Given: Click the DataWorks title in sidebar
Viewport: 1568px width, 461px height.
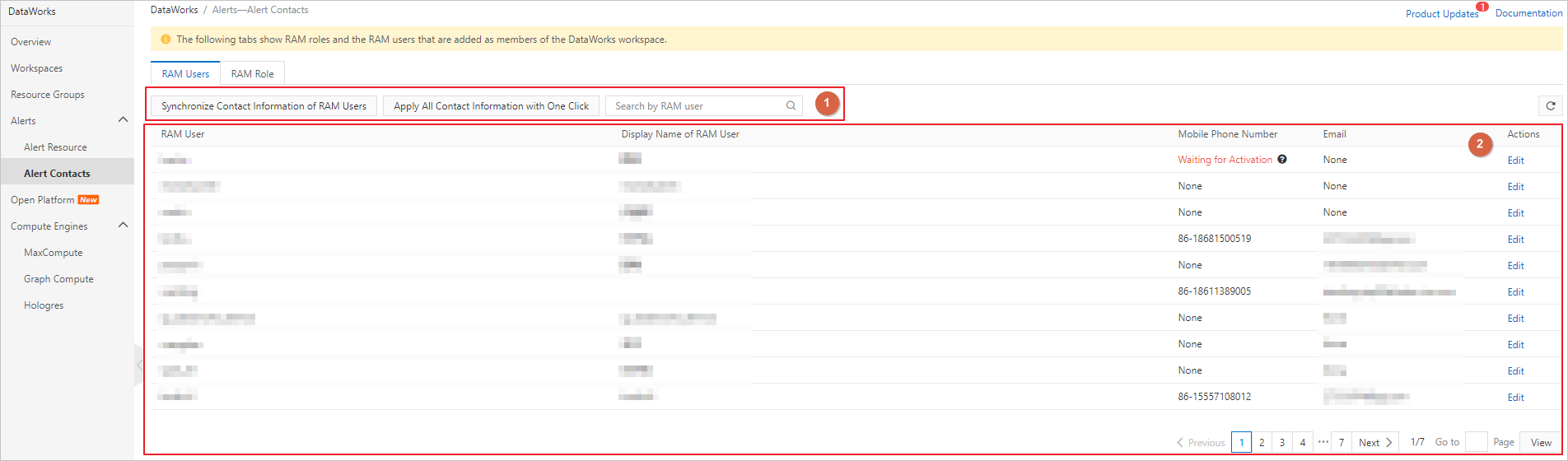Looking at the screenshot, I should click(x=32, y=12).
